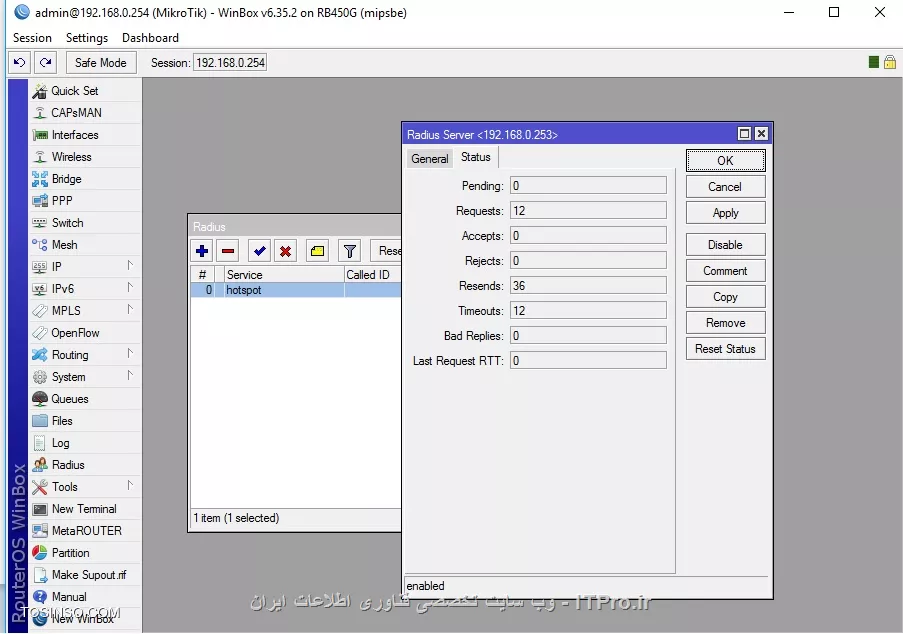The width and height of the screenshot is (903, 634).
Task: Click the Last Request RTT field
Action: click(588, 360)
